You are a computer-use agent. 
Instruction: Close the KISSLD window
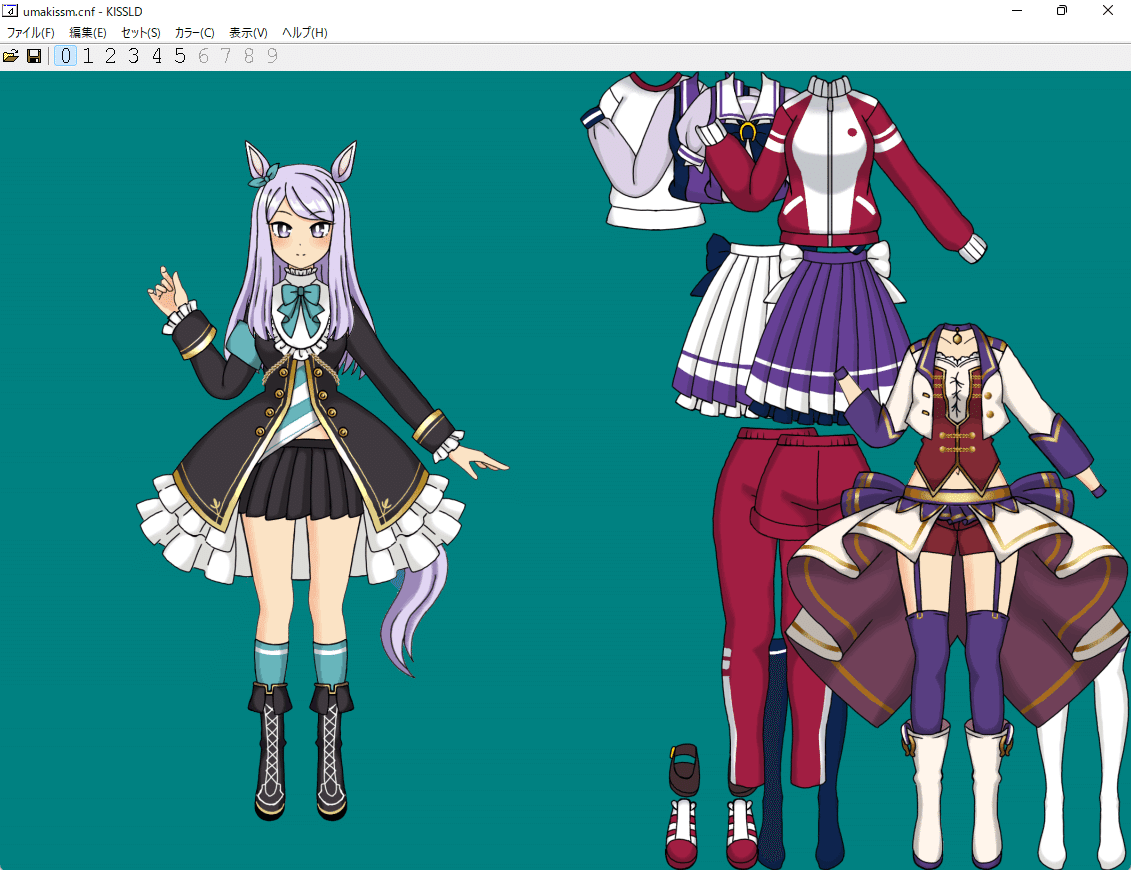(1108, 11)
